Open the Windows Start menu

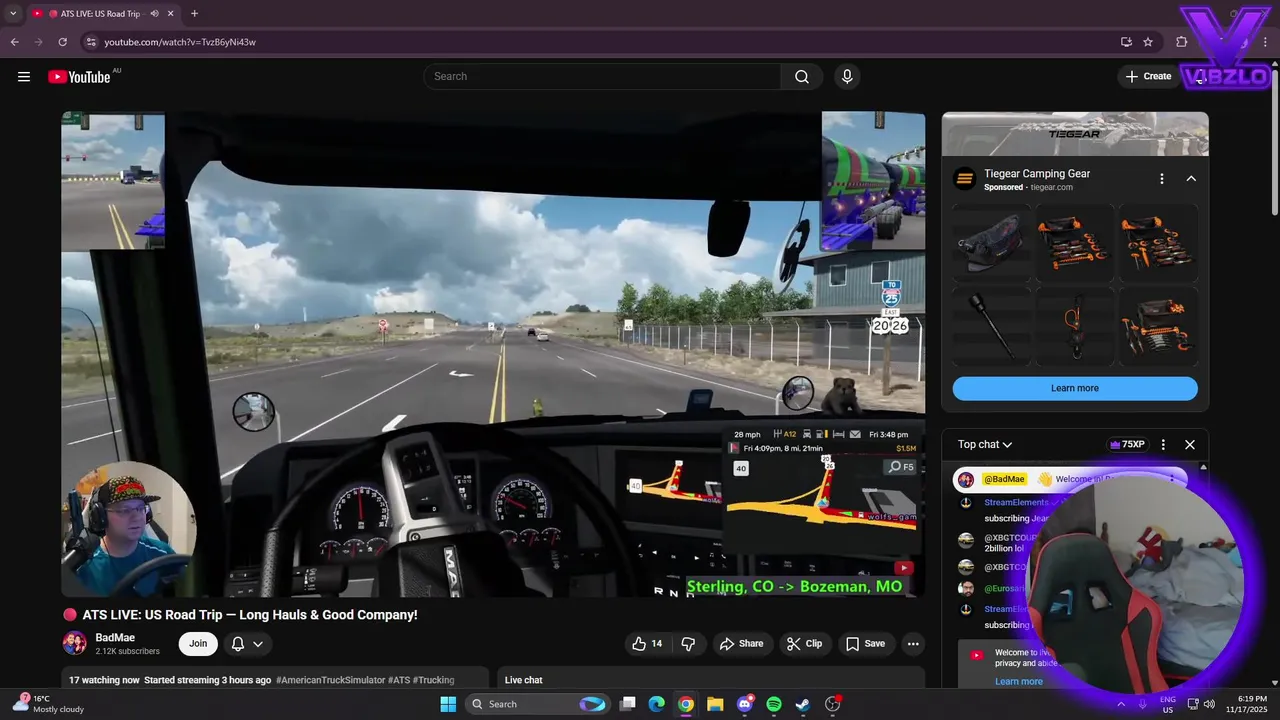click(x=448, y=704)
